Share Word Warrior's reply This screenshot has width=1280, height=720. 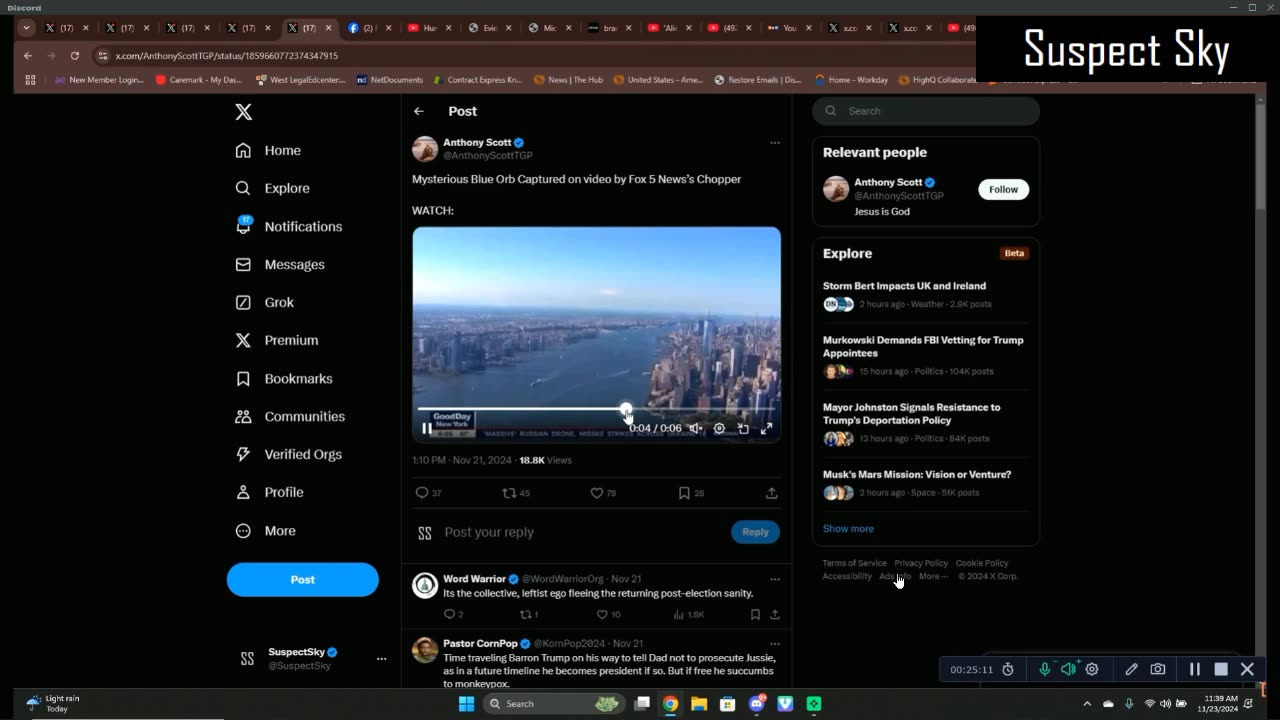coord(774,615)
